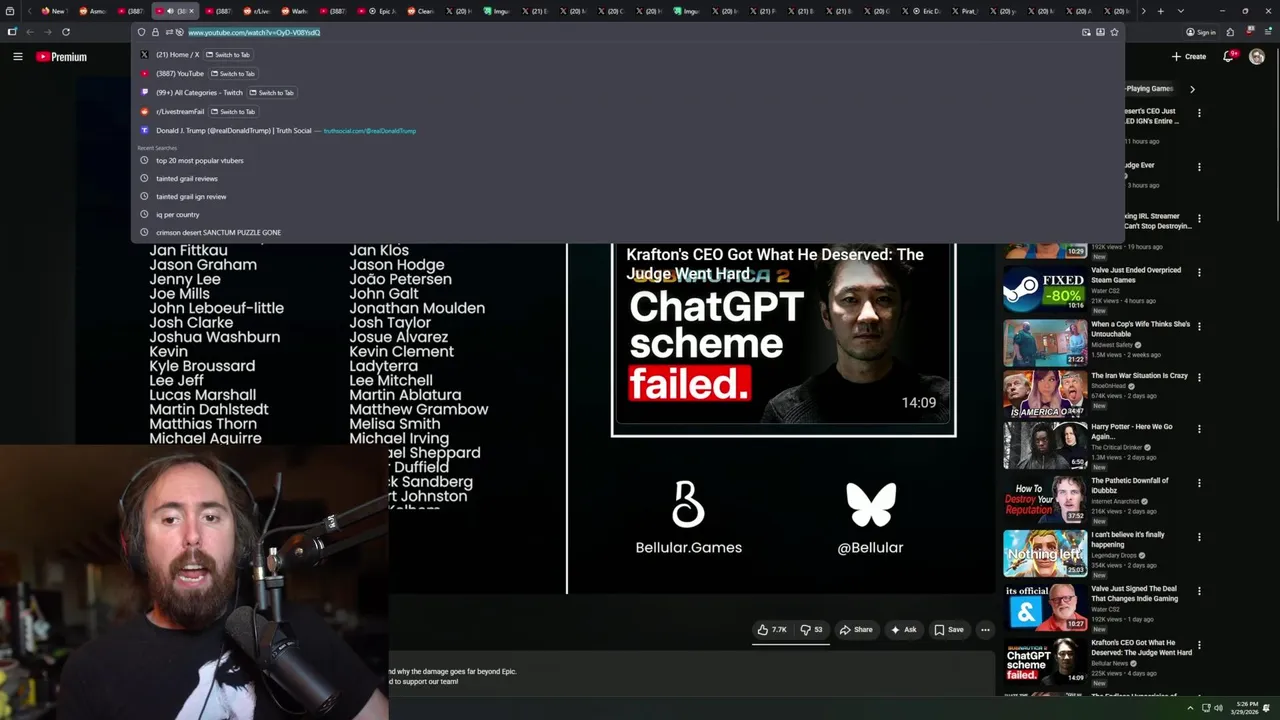This screenshot has width=1280, height=720.
Task: Select recent search tainted grail ign review
Action: [628, 196]
